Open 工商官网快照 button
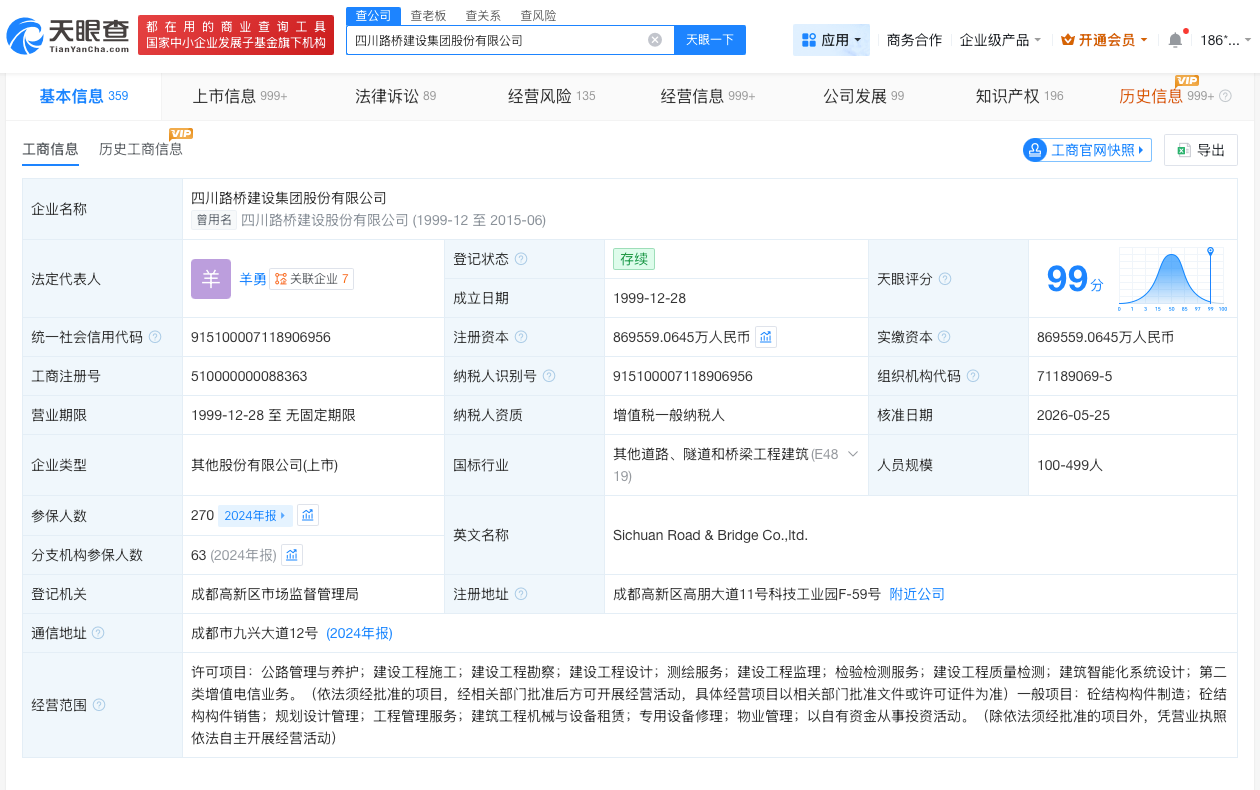This screenshot has height=790, width=1260. pos(1087,150)
